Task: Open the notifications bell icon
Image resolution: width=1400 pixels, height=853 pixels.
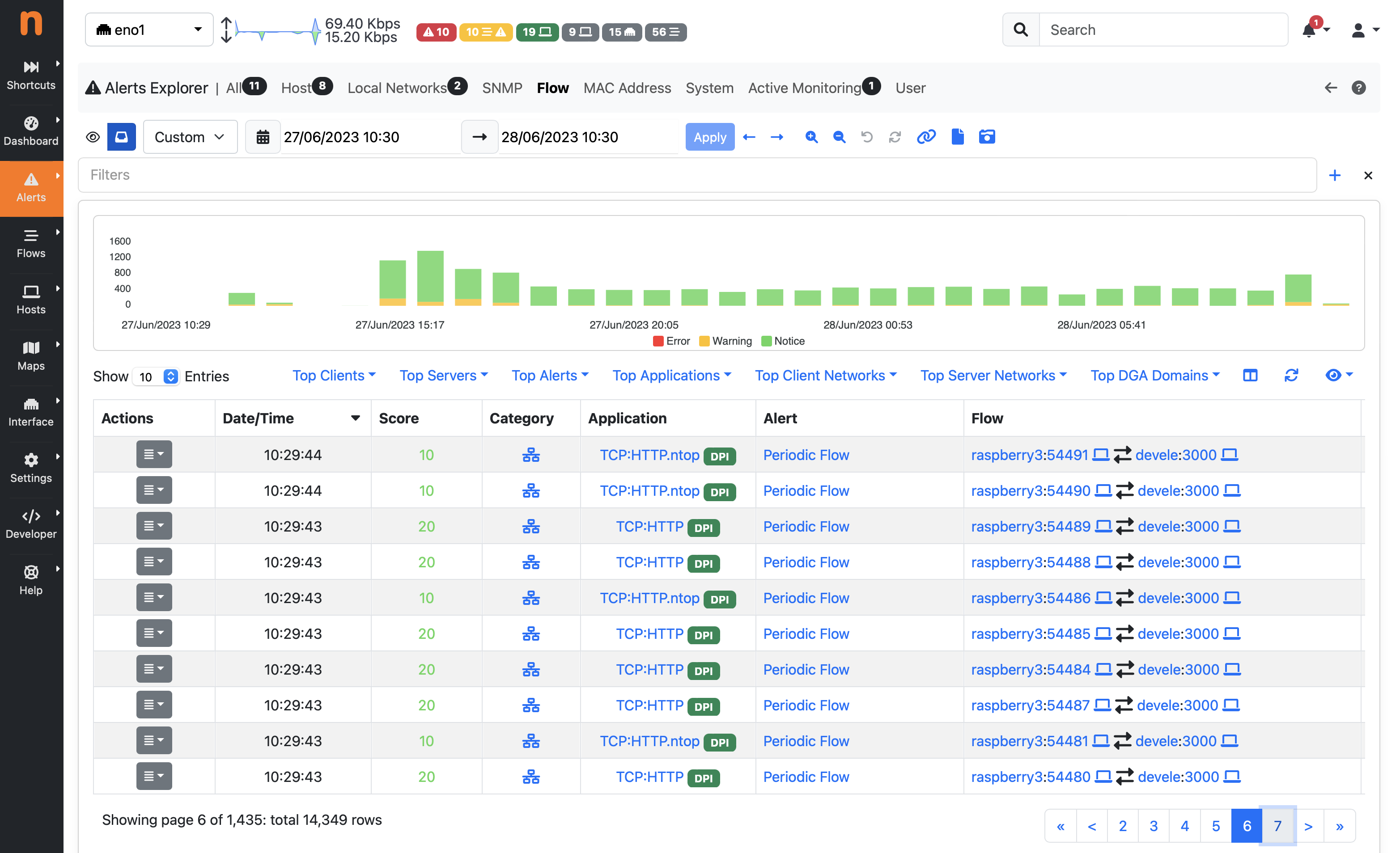Action: coord(1310,30)
